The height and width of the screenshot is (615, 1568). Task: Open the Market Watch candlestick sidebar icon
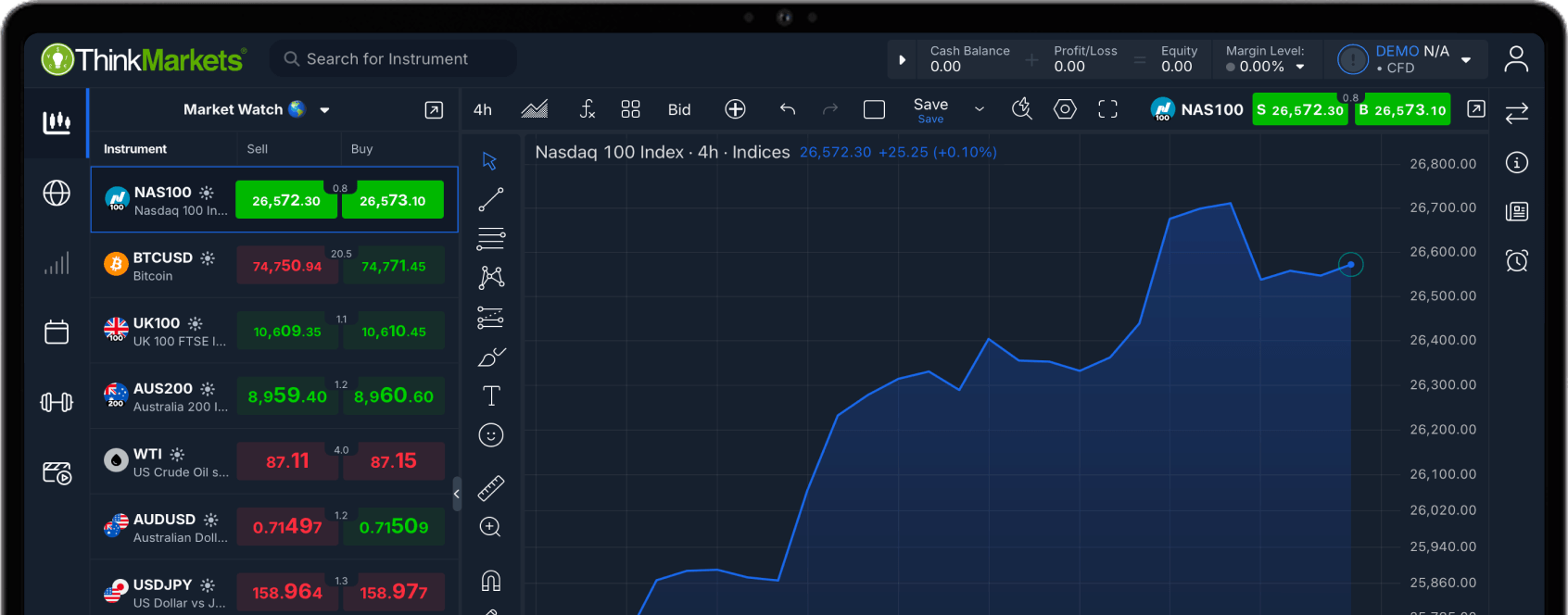click(x=57, y=121)
